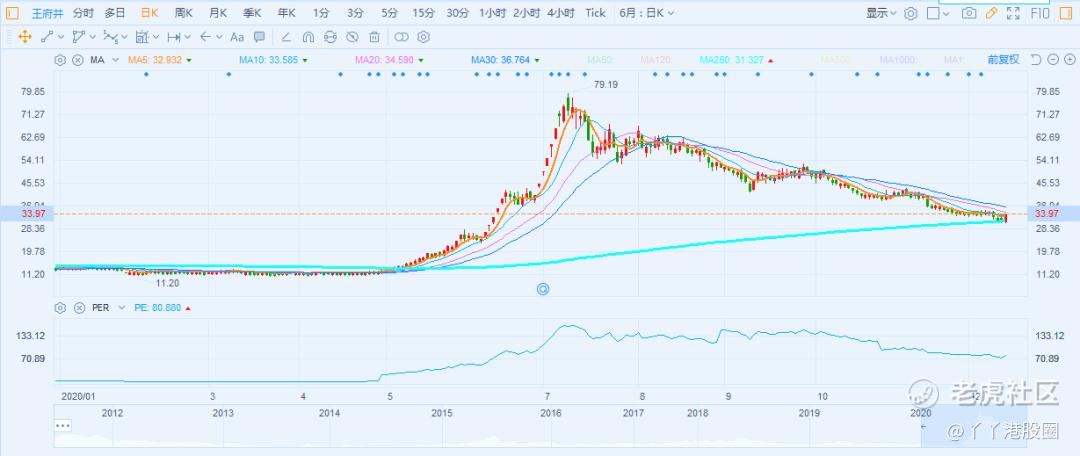The image size is (1080, 456).
Task: Toggle drawings visibility with the crossed-eye icon
Action: click(352, 37)
